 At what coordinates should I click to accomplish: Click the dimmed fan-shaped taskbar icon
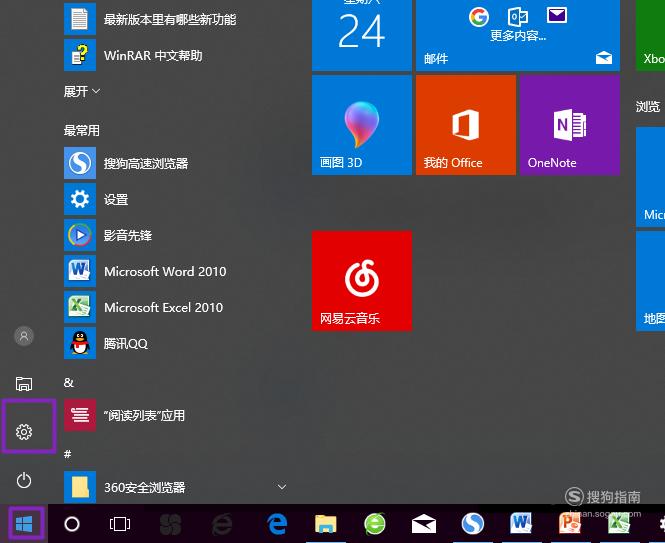[x=170, y=524]
